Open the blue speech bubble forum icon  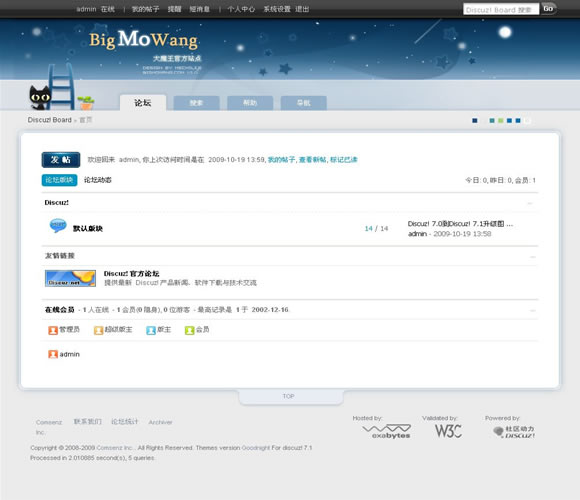pos(58,226)
